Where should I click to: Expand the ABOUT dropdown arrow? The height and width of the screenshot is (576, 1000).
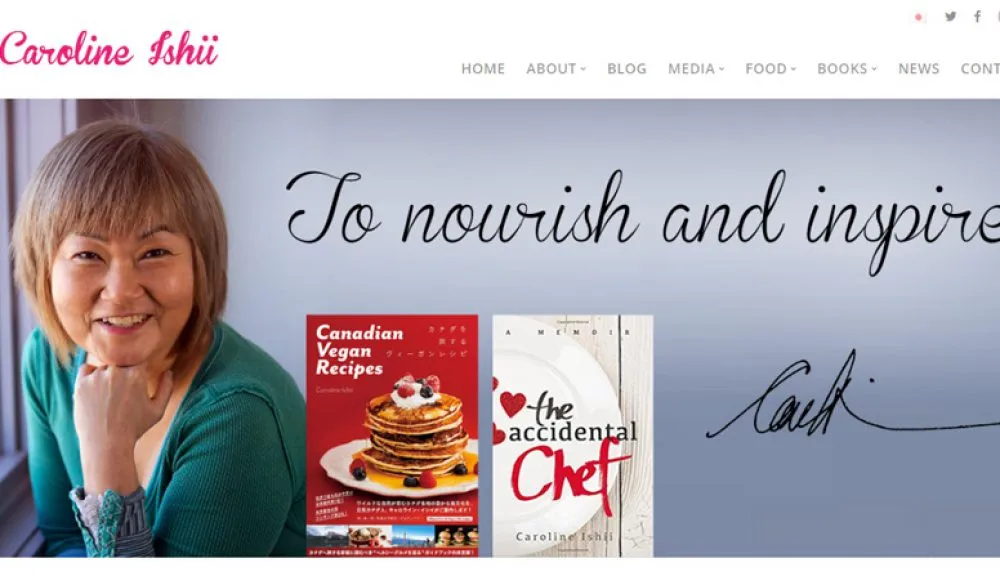click(584, 69)
